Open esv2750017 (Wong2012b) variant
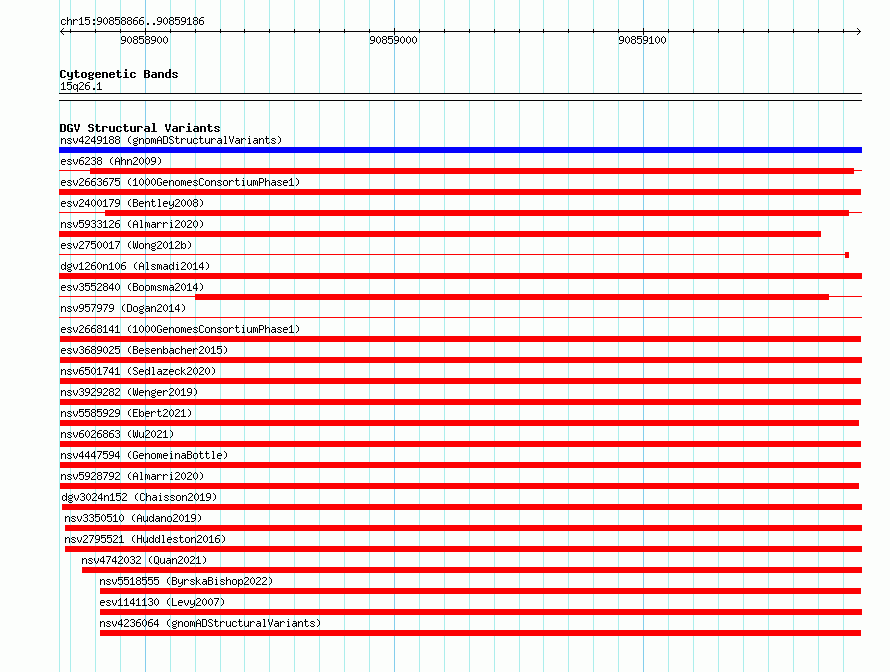Viewport: 890px width, 672px height. click(126, 245)
